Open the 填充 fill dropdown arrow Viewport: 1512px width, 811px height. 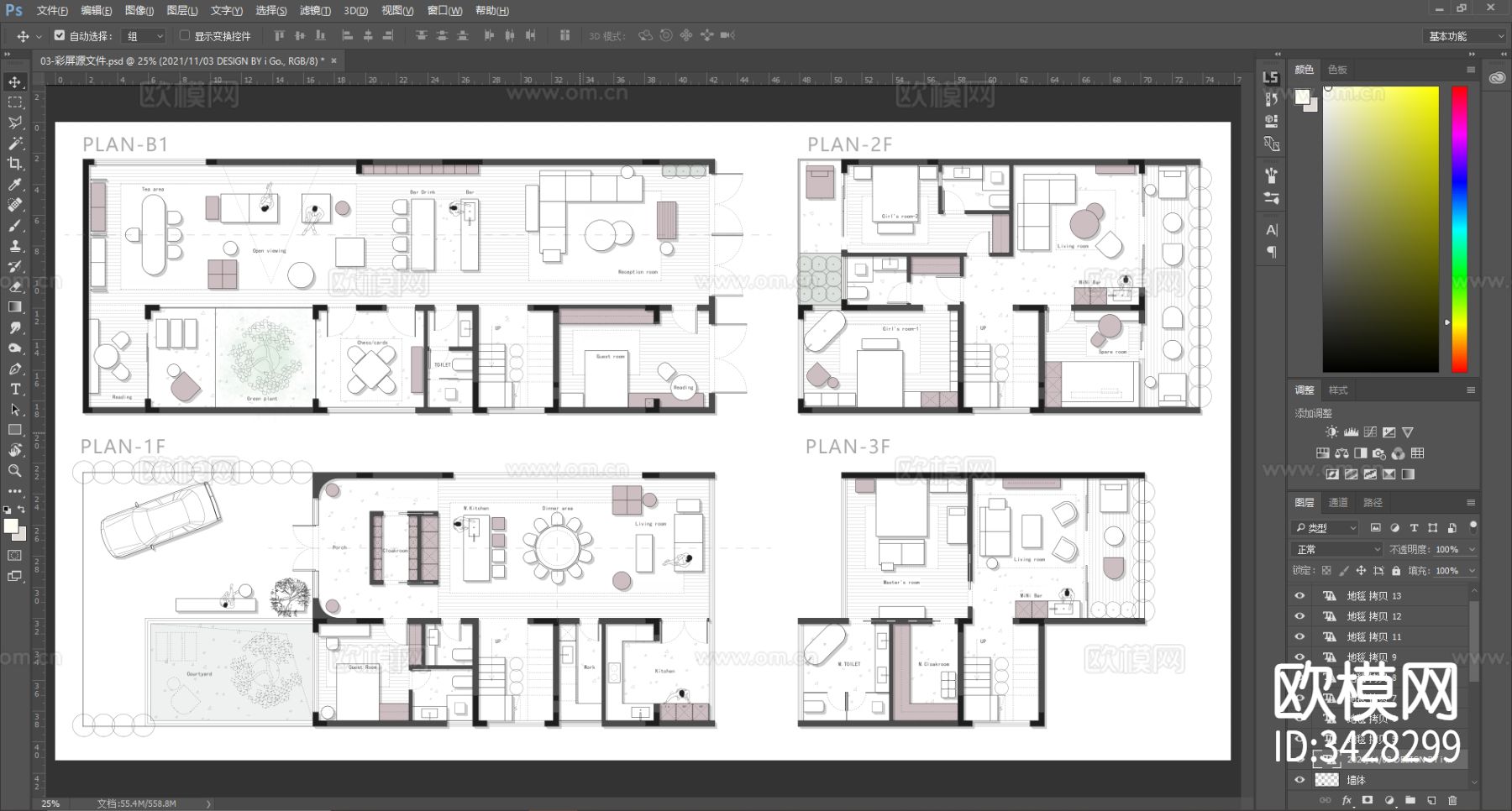click(x=1471, y=571)
